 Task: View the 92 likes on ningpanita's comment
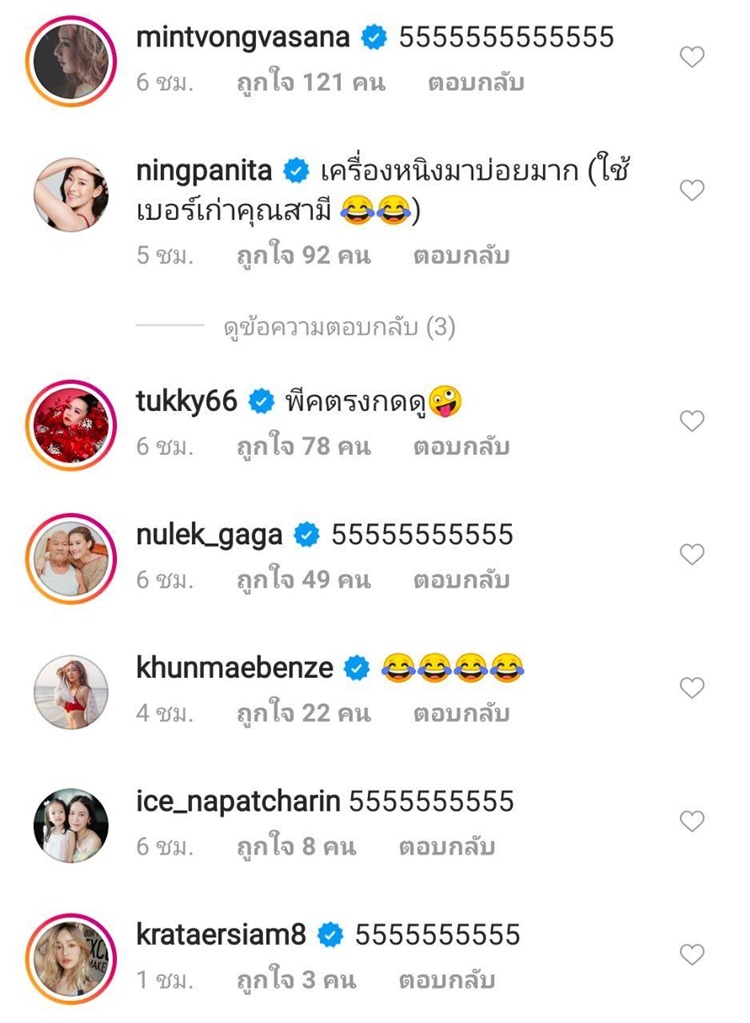click(303, 255)
